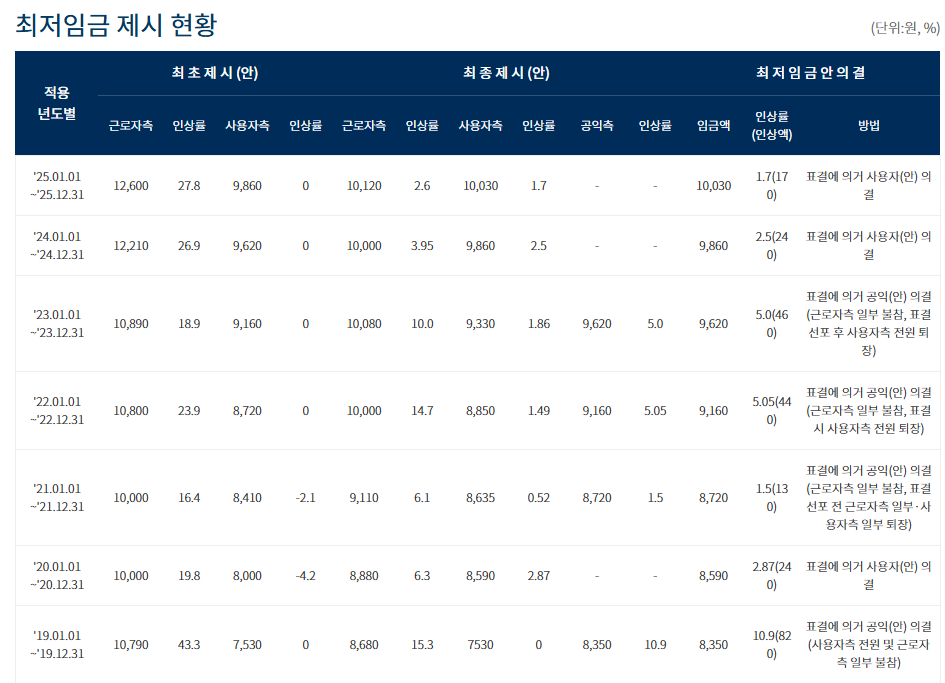The width and height of the screenshot is (945, 683).
Task: Select the 10.9(820) decision rate cell
Action: (771, 644)
